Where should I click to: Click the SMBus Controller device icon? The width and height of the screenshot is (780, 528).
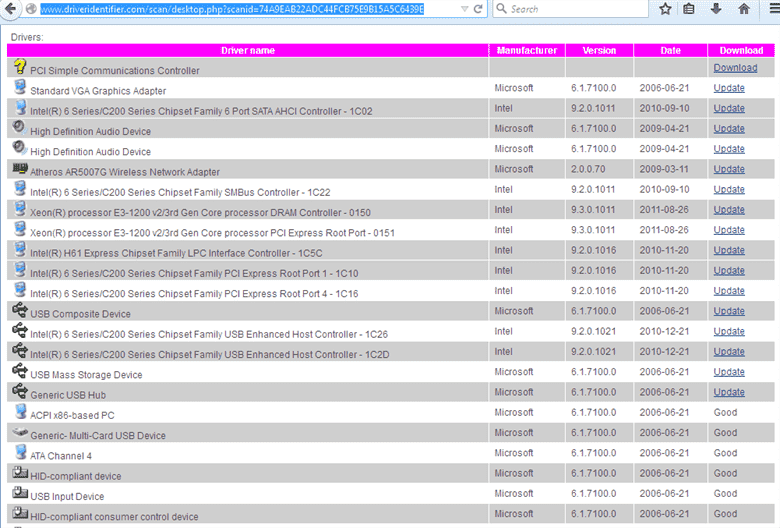tap(20, 189)
